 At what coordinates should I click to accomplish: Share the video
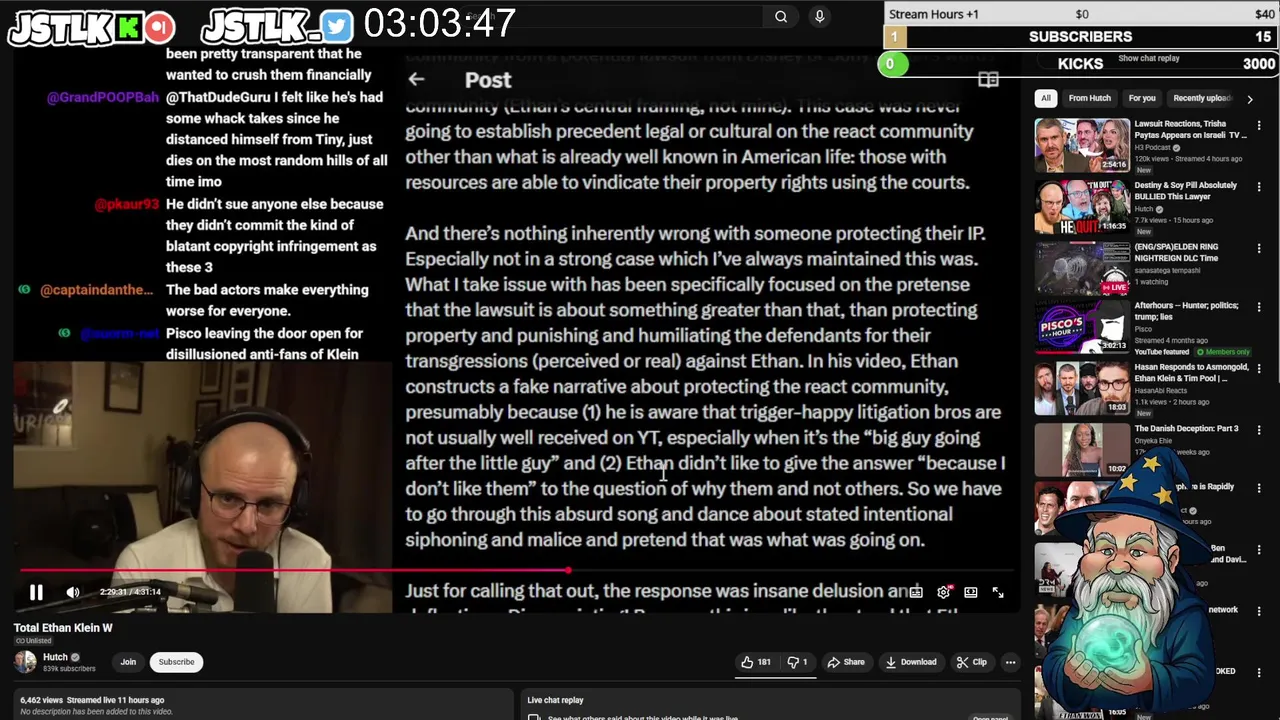point(846,662)
